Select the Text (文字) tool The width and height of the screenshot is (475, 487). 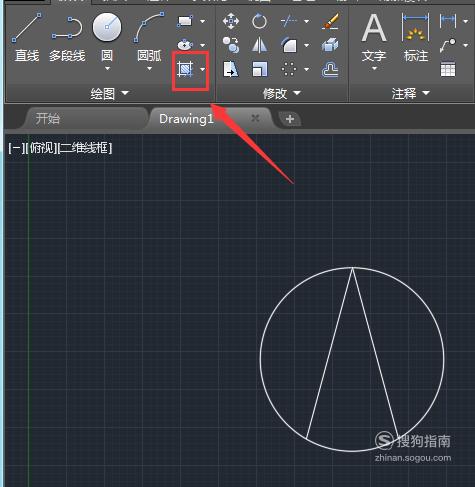click(374, 37)
